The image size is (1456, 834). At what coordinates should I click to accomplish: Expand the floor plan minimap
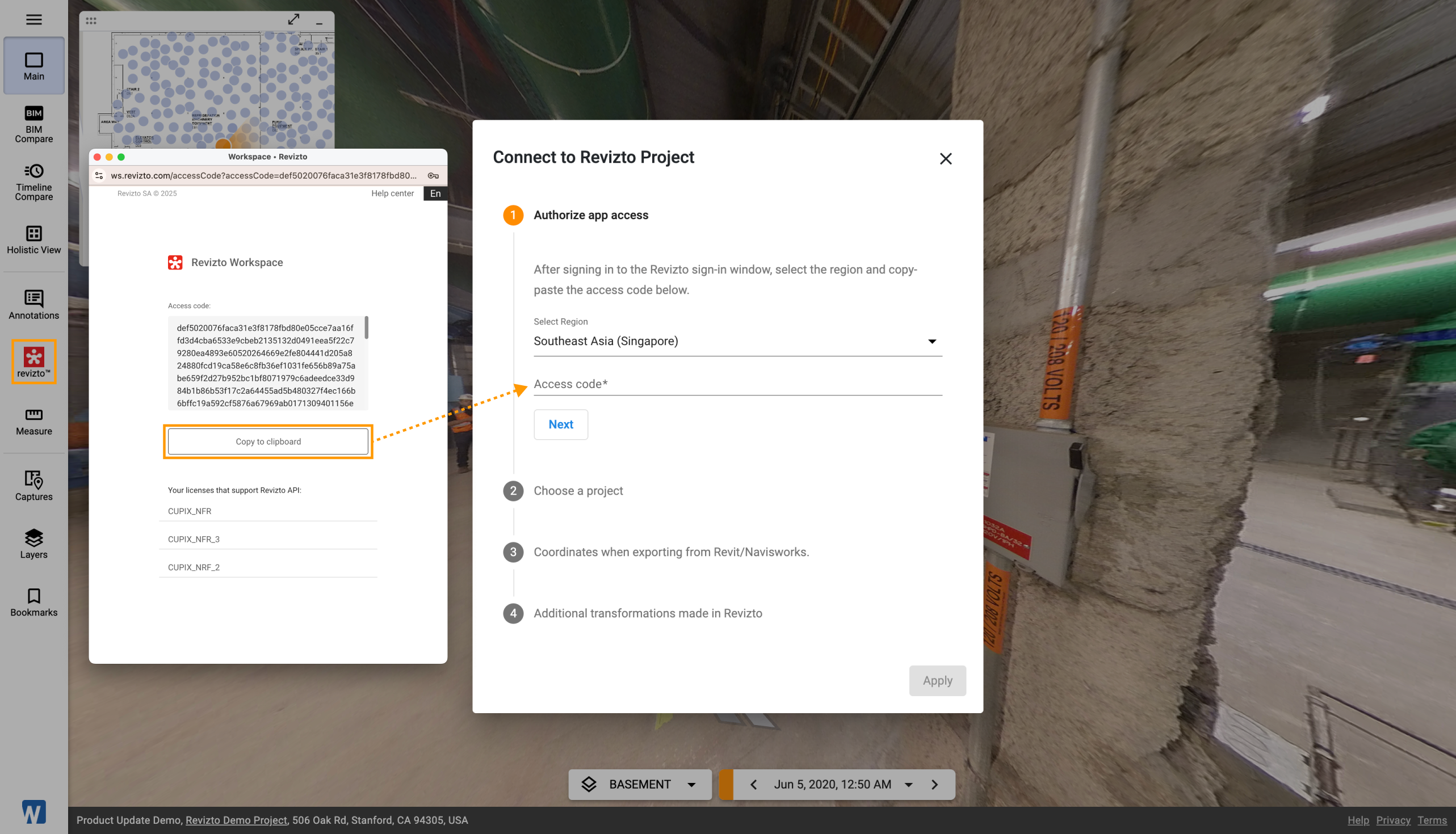click(294, 19)
